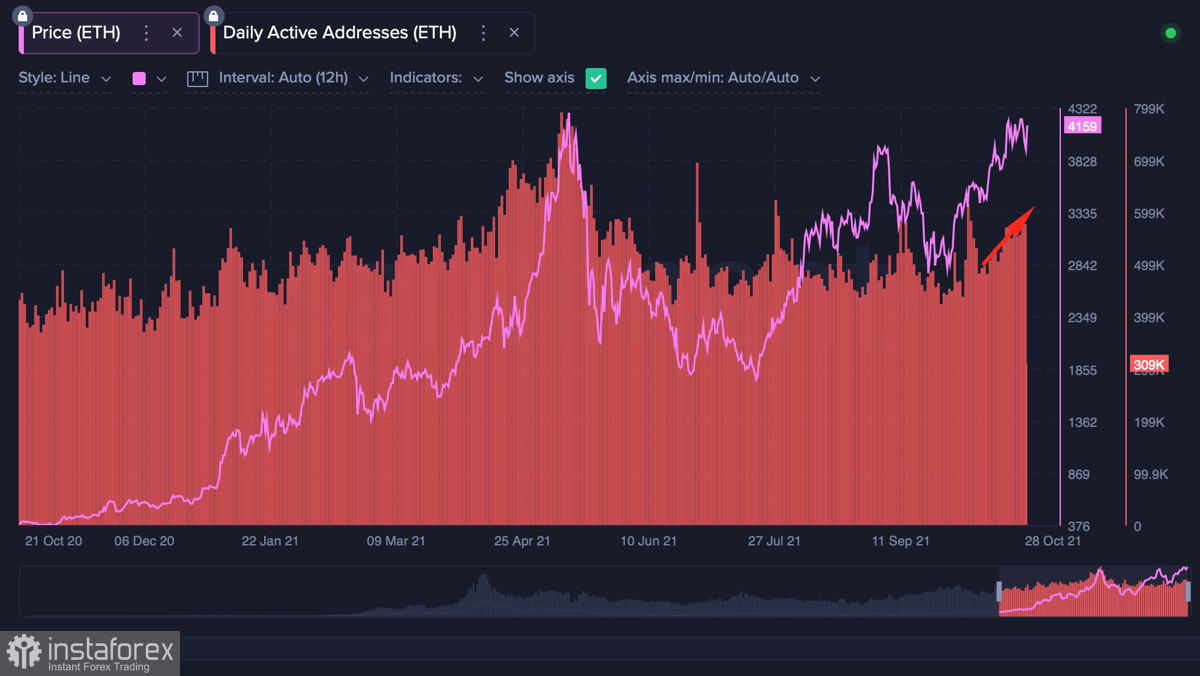Click the 309K active addresses label
Image resolution: width=1200 pixels, height=676 pixels.
pos(1149,365)
